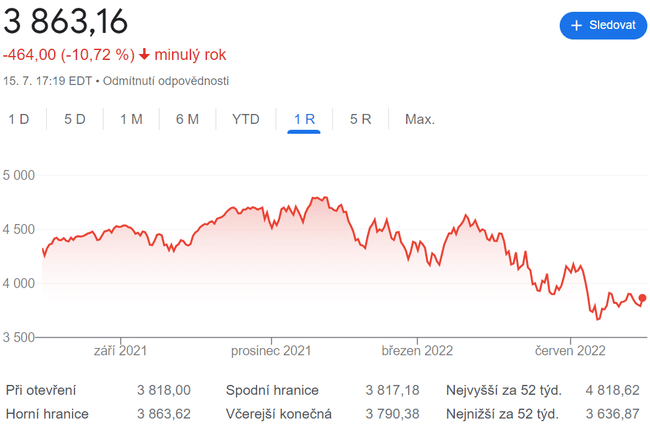Switch to the 5 R range tab
The width and height of the screenshot is (650, 431).
tap(361, 119)
